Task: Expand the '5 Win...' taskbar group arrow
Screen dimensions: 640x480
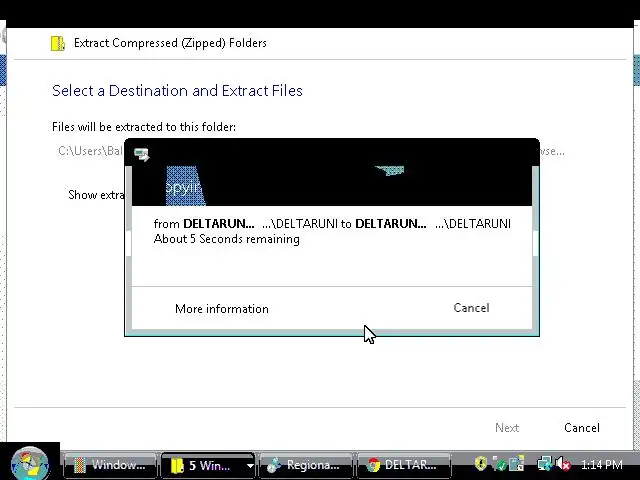Action: 249,465
